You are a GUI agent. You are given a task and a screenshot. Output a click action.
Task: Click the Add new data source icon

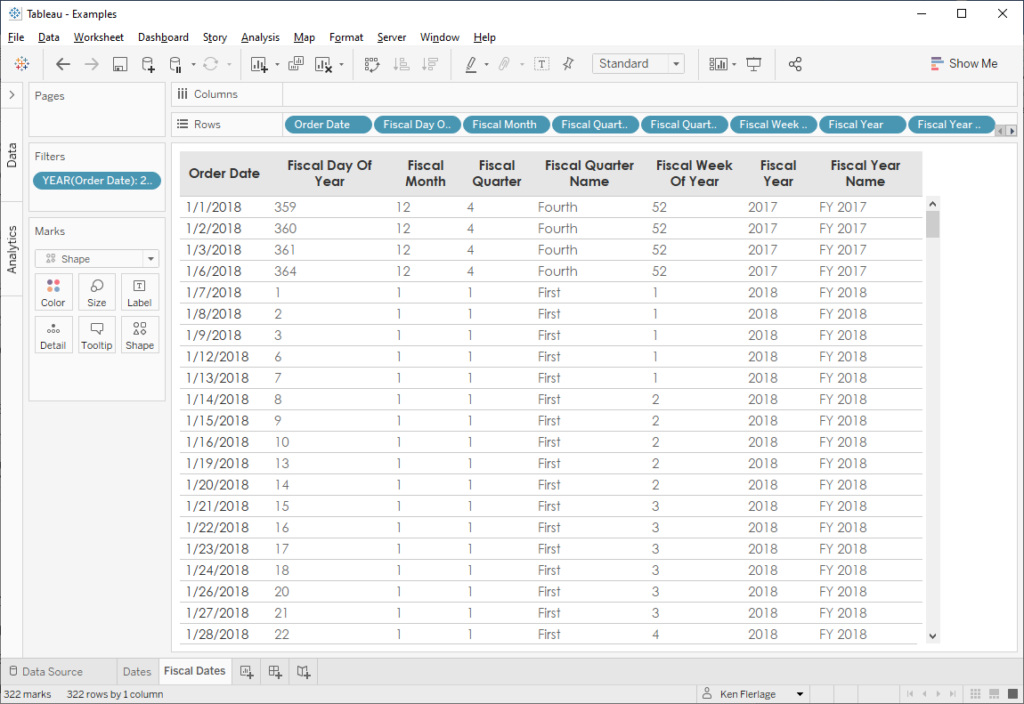click(148, 64)
